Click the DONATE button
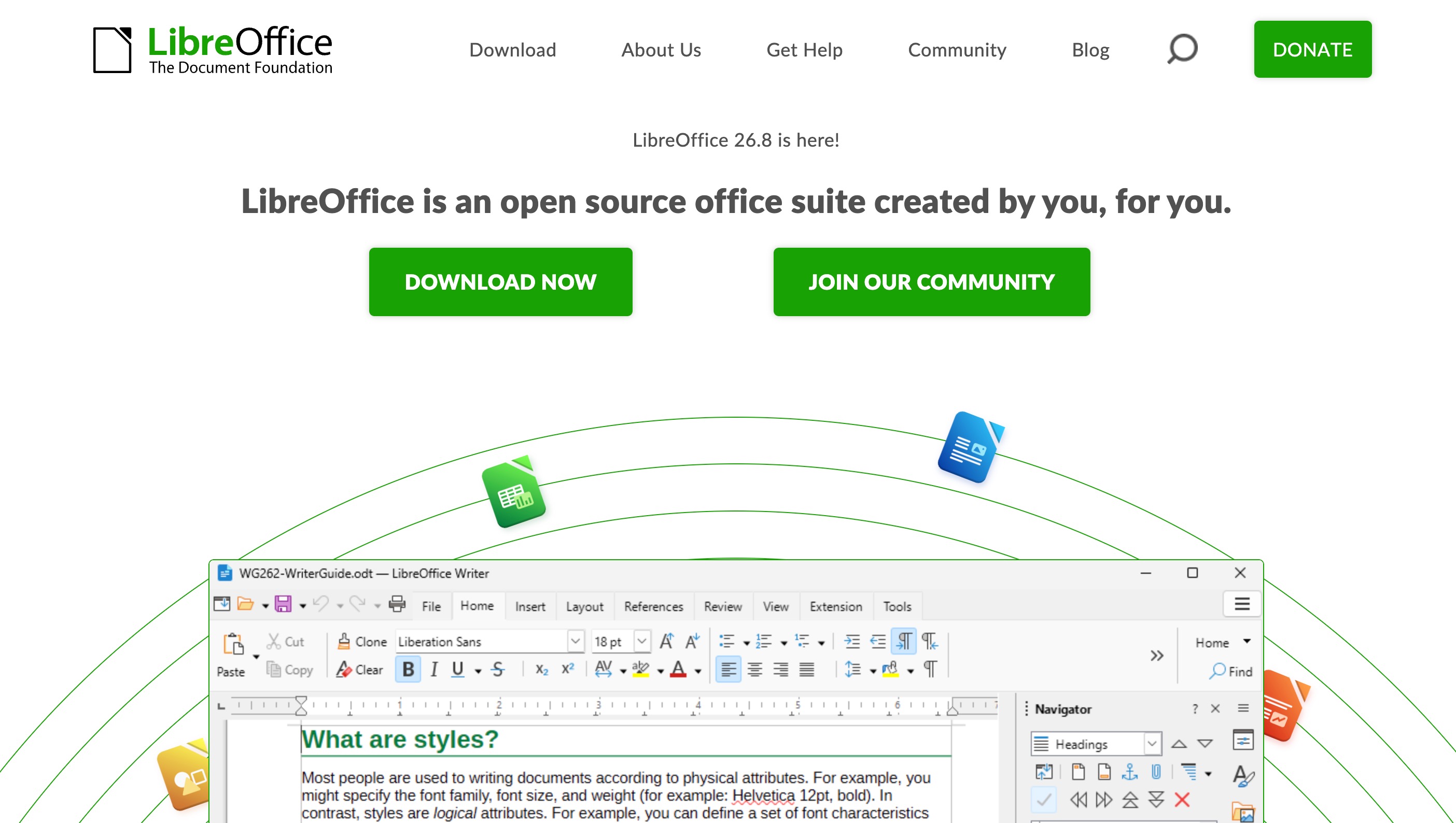The height and width of the screenshot is (823, 1456). [x=1312, y=49]
